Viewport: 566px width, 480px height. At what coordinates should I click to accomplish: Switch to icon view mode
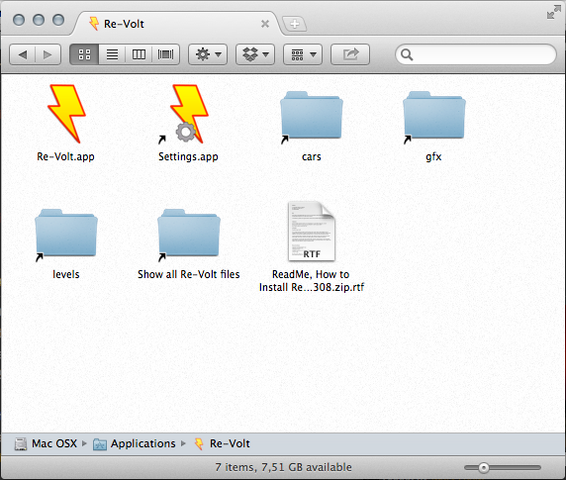(84, 55)
